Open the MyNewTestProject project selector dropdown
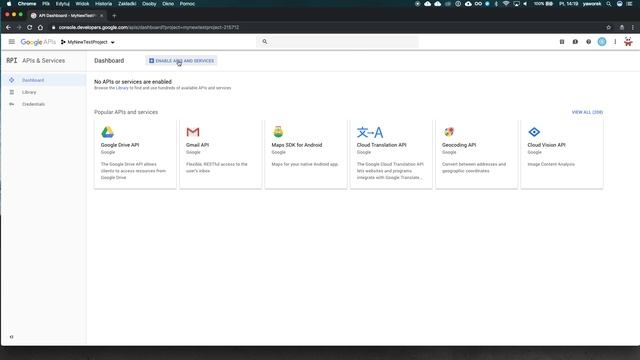 [88, 42]
